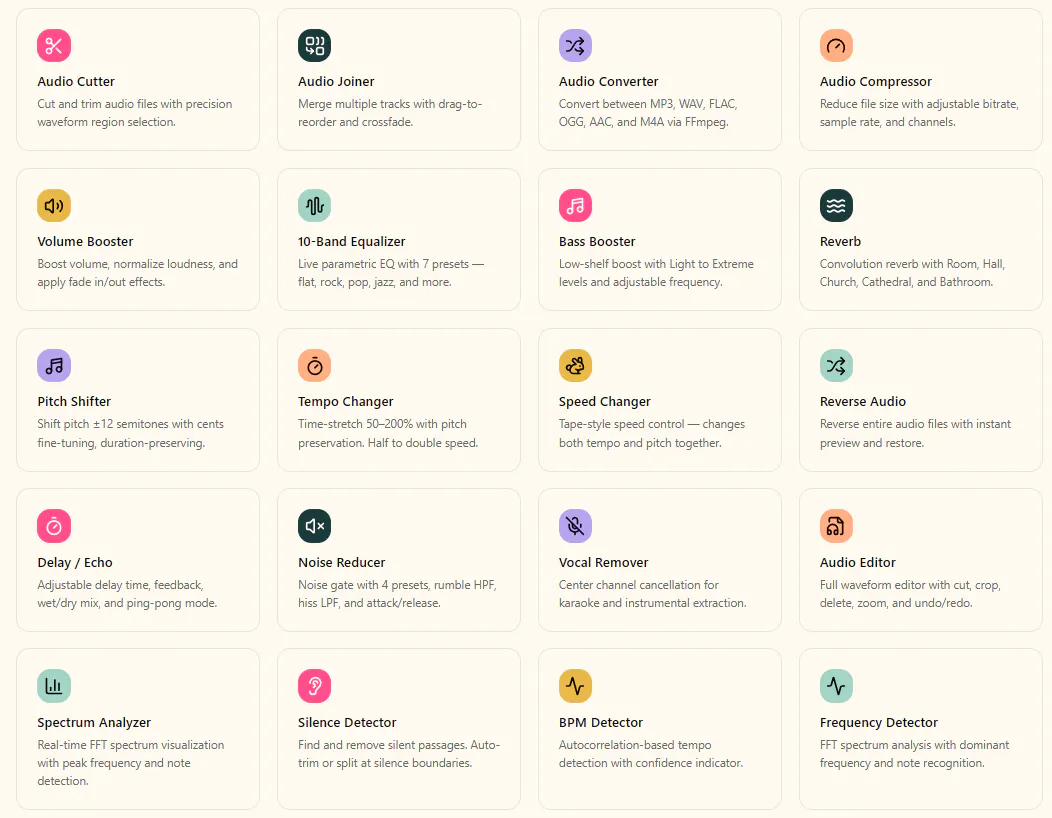Click the purple notes Pitch Shifter icon
This screenshot has height=818, width=1052.
[x=54, y=366]
